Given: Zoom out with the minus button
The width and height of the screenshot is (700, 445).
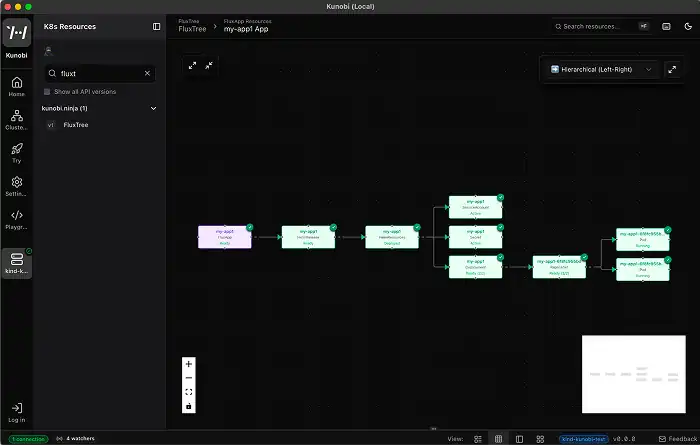Looking at the screenshot, I should click(x=188, y=378).
